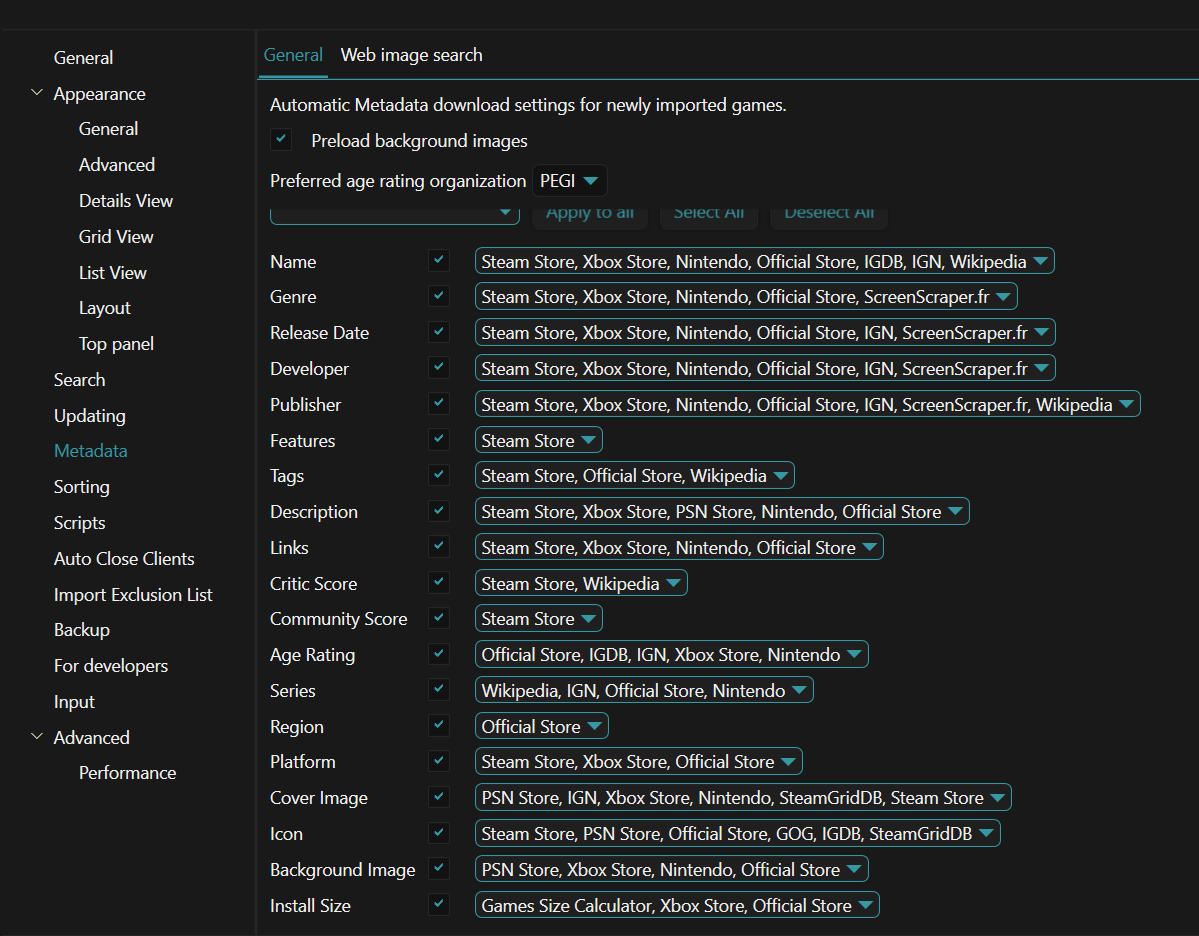Collapse the Appearance tree section

click(x=36, y=93)
